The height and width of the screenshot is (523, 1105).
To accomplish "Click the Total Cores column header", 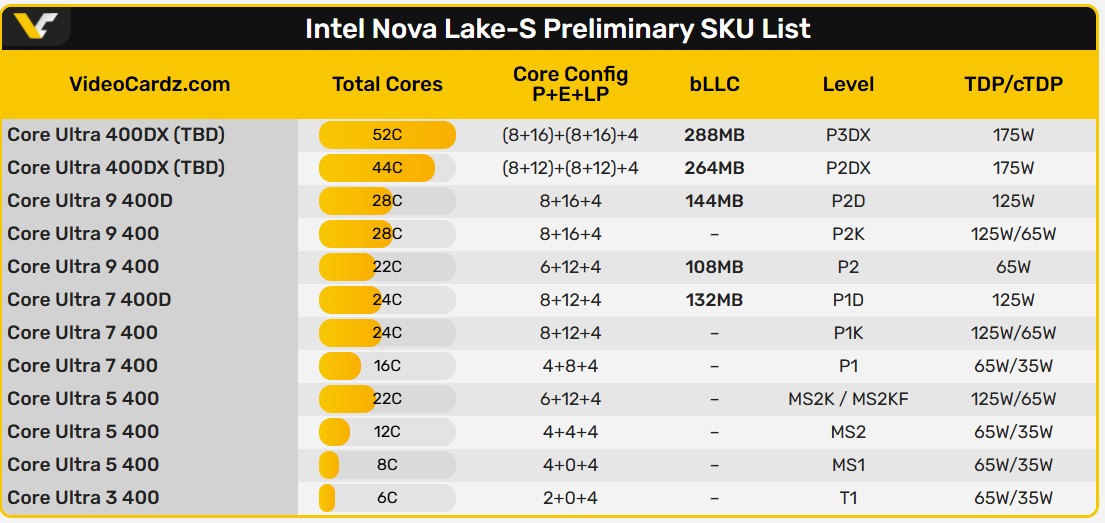I will (x=387, y=84).
